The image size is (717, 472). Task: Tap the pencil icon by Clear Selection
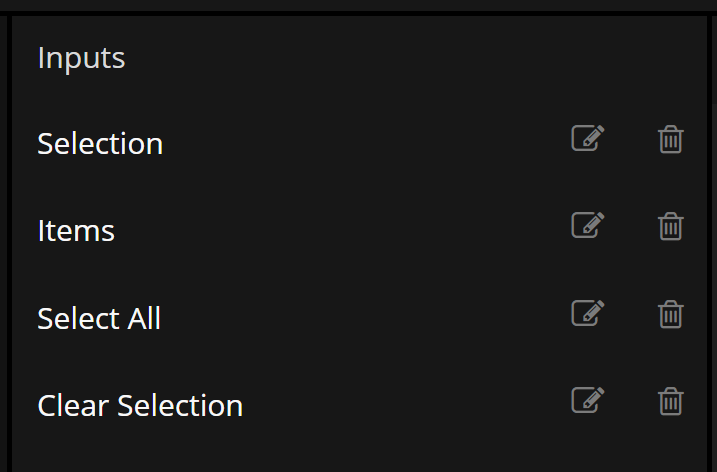[588, 401]
